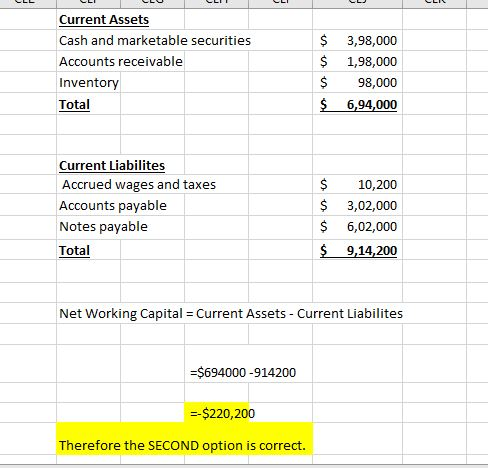Select the Net Working Capital formula text

(x=231, y=314)
